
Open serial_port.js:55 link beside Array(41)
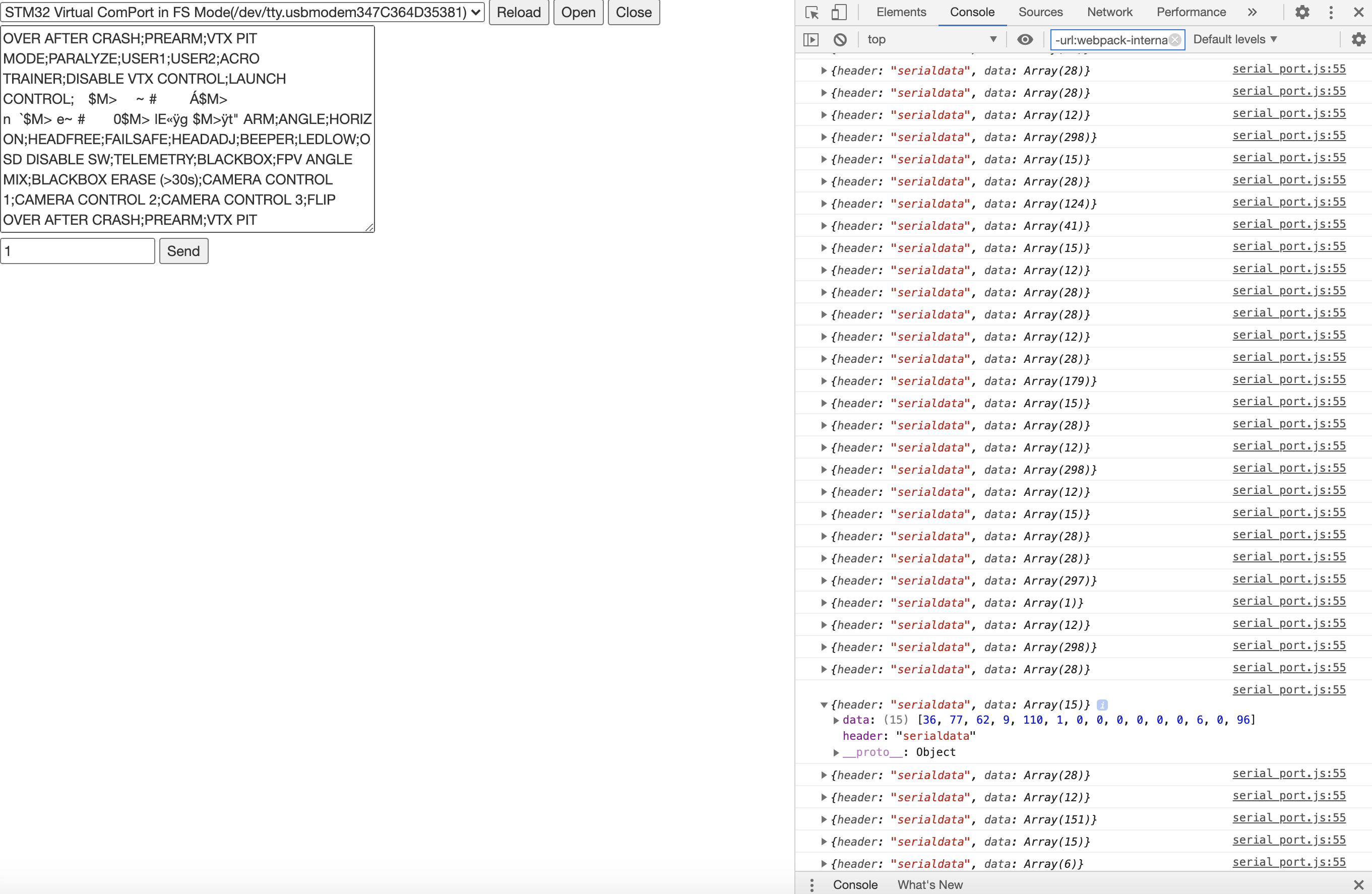coord(1289,224)
